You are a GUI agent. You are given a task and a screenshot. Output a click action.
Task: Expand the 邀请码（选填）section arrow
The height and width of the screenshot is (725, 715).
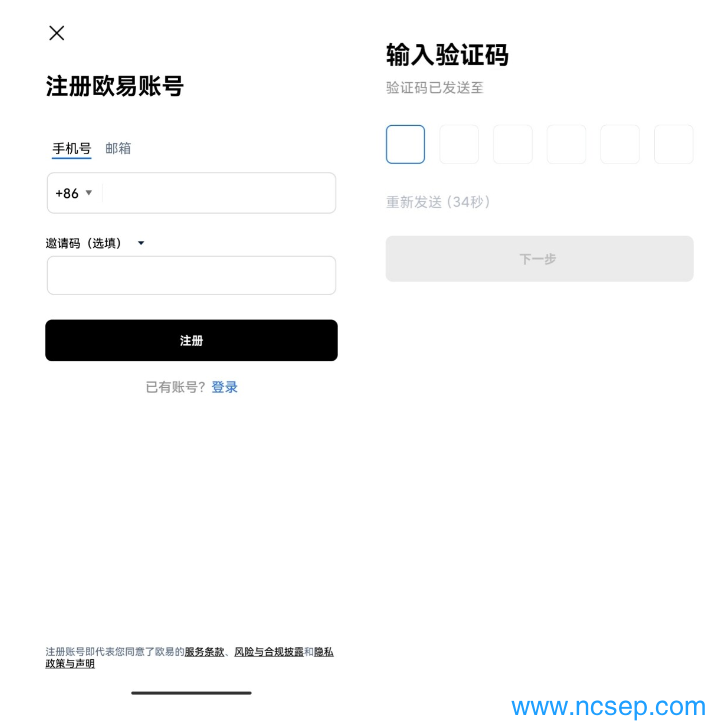[141, 243]
